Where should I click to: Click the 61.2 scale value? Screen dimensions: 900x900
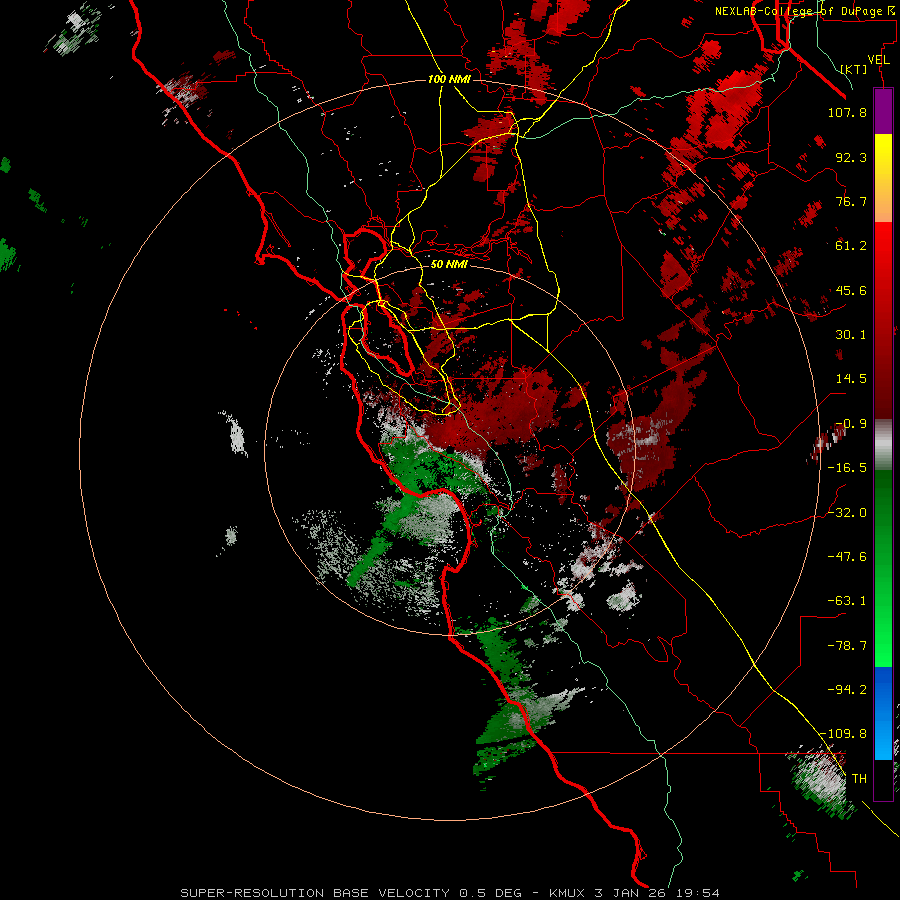851,246
